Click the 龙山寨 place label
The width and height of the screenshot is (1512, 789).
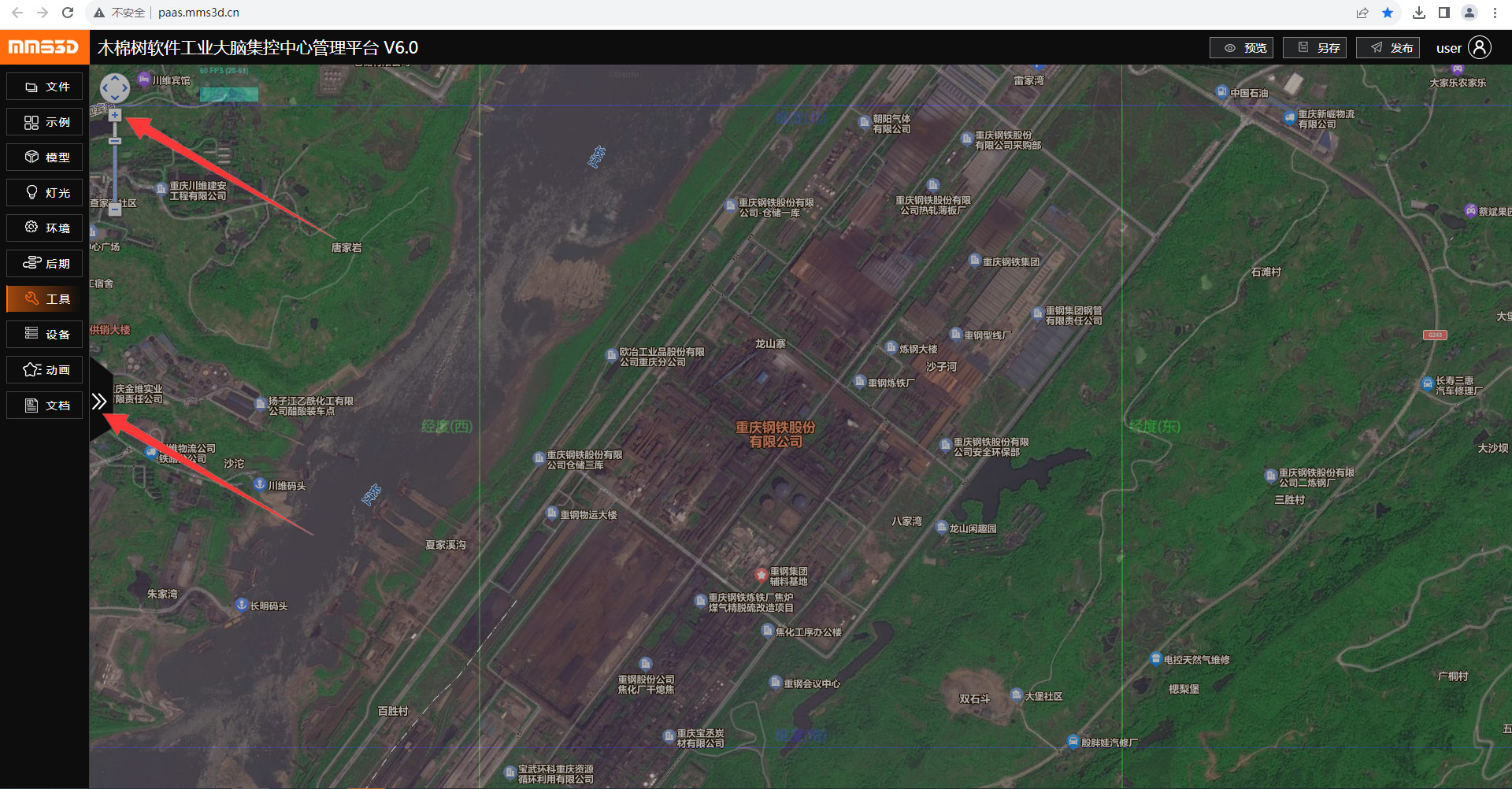point(770,343)
